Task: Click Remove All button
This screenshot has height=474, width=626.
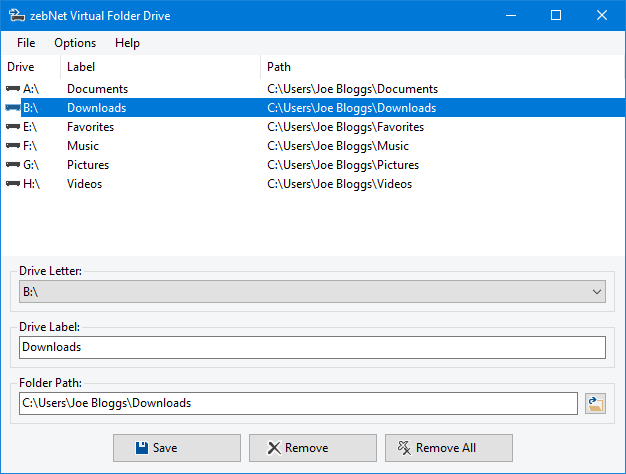Action: tap(448, 448)
